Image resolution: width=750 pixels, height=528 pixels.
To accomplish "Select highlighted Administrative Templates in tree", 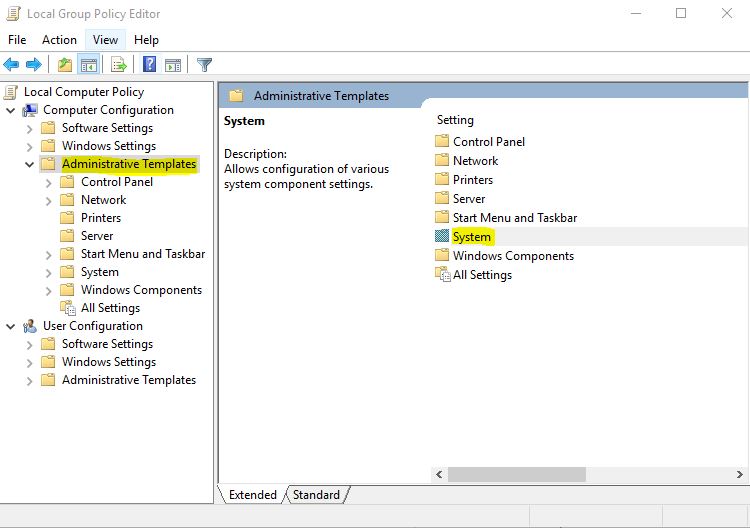I will [129, 164].
